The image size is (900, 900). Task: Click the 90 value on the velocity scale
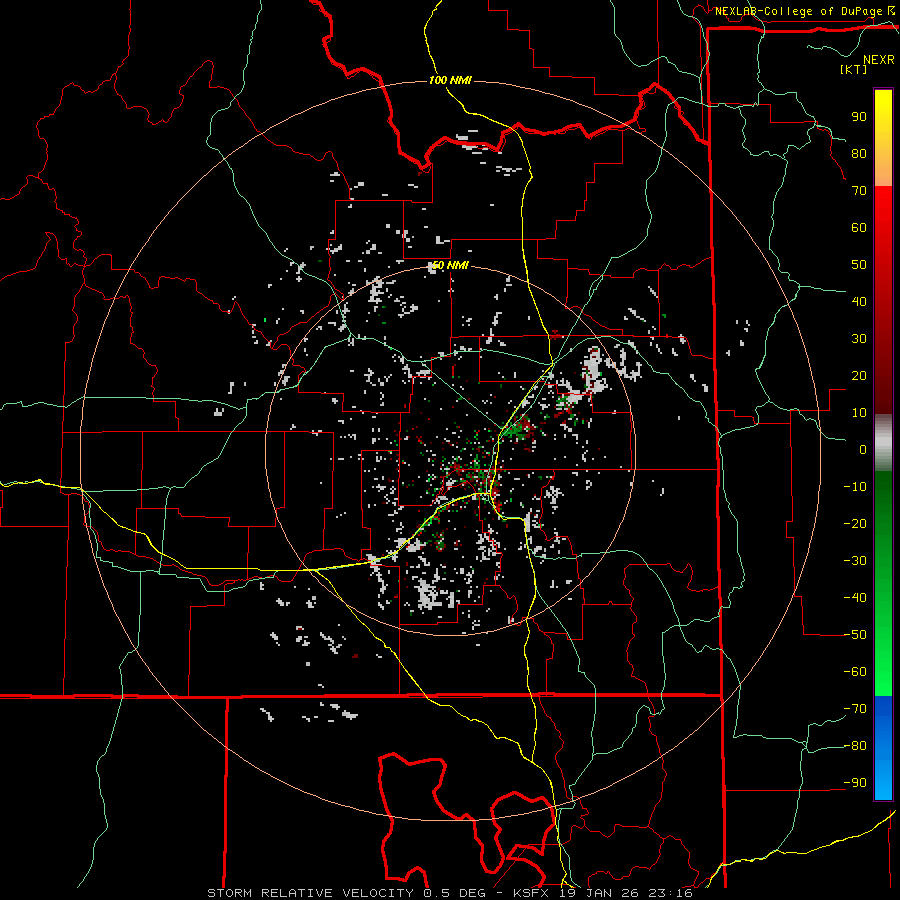(x=859, y=117)
